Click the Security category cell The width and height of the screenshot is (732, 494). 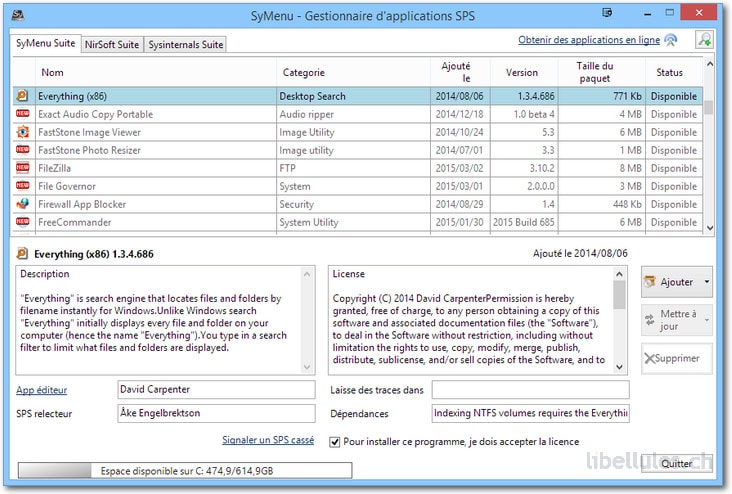(353, 204)
